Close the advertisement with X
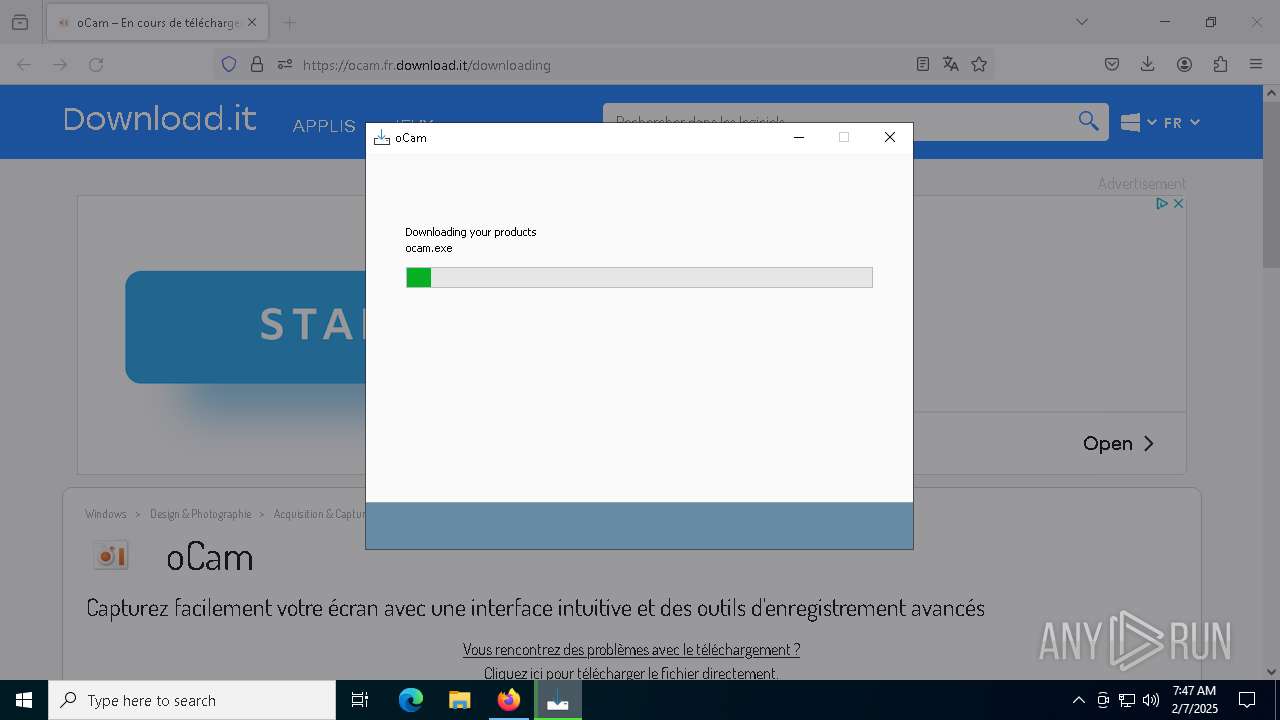 point(1178,203)
